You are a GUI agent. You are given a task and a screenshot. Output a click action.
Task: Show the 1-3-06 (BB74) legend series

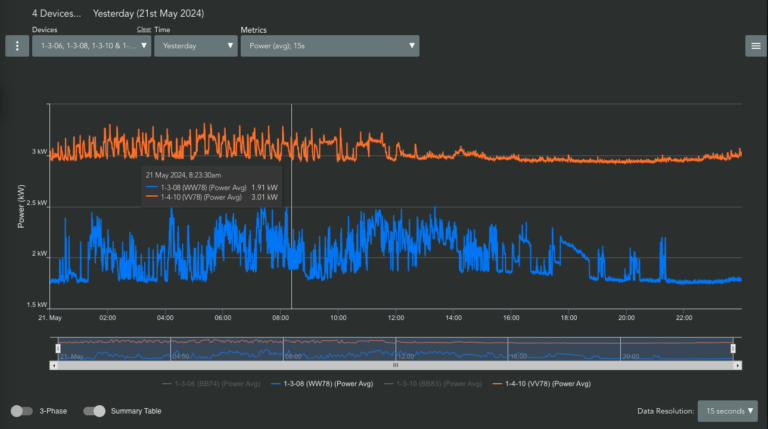(211, 383)
